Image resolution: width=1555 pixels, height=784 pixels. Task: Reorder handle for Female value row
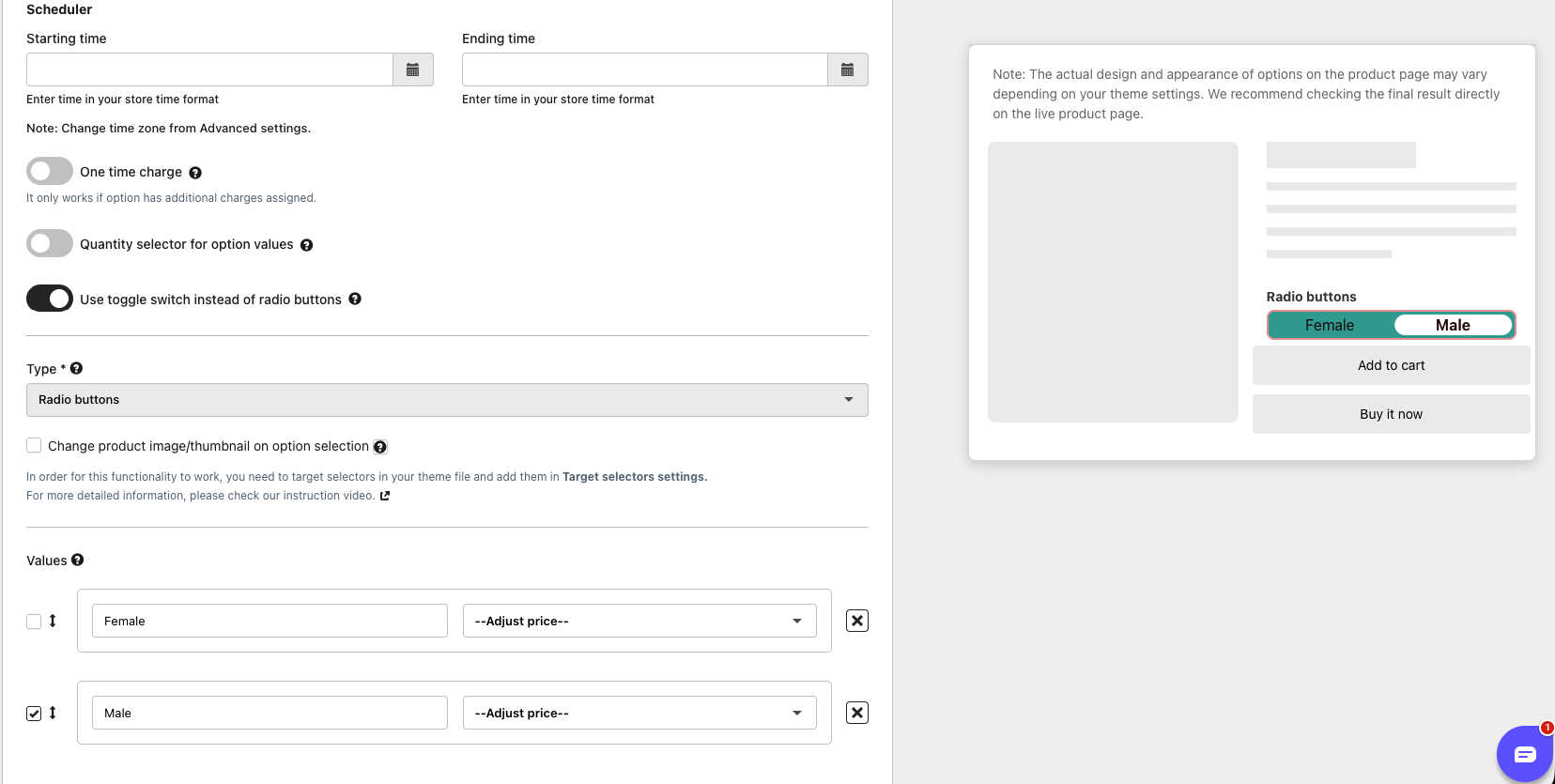pos(53,621)
